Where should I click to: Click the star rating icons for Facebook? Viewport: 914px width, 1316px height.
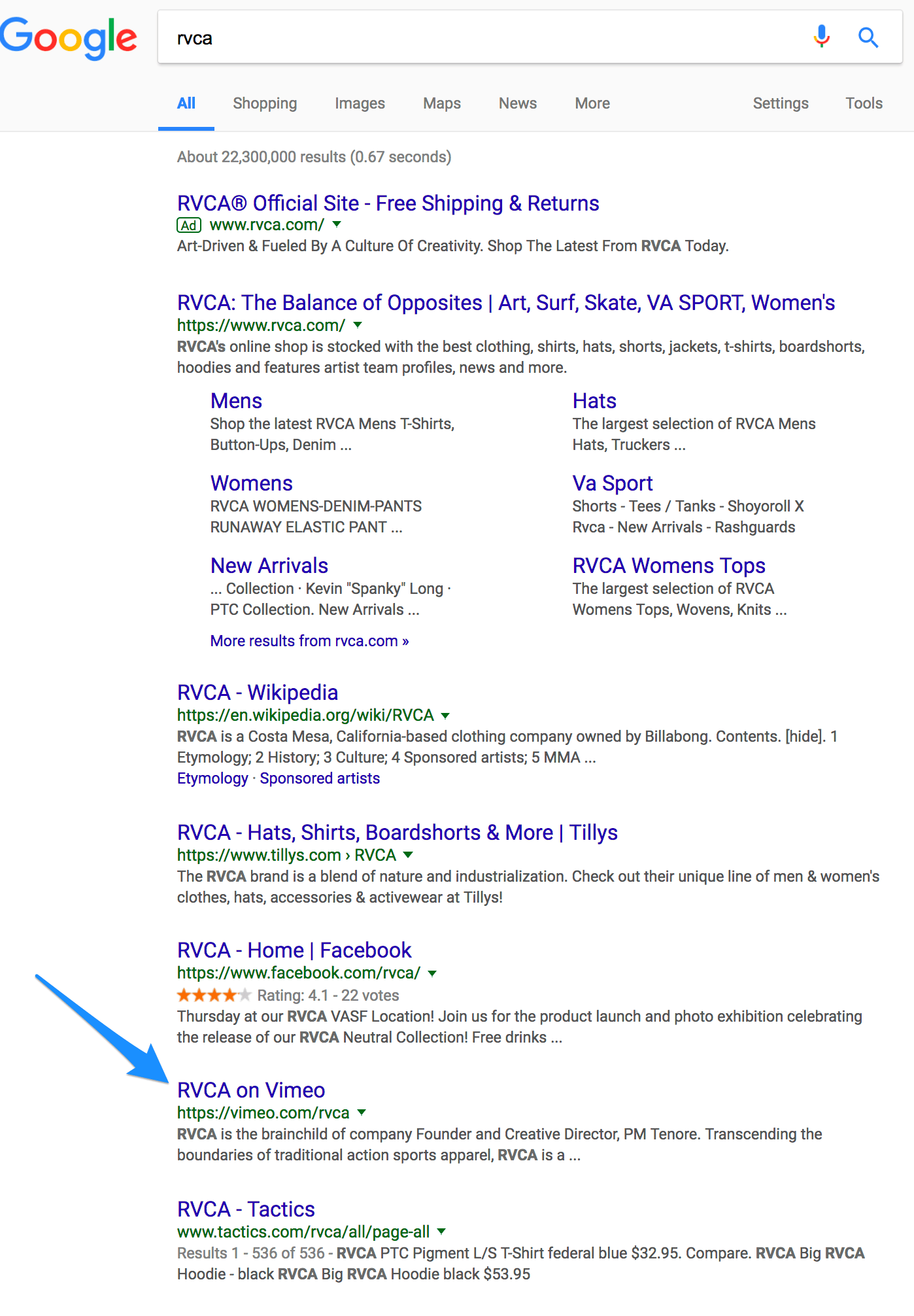point(214,996)
